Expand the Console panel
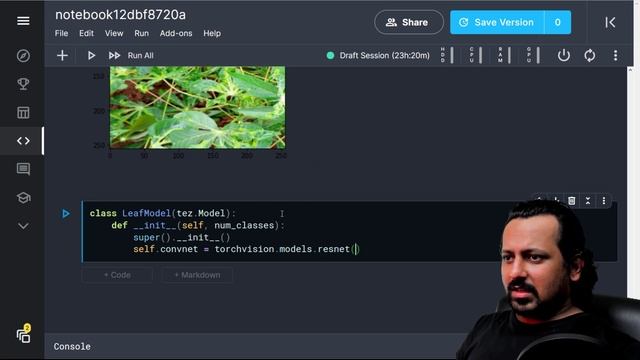Screen dimensions: 640x360 72,347
